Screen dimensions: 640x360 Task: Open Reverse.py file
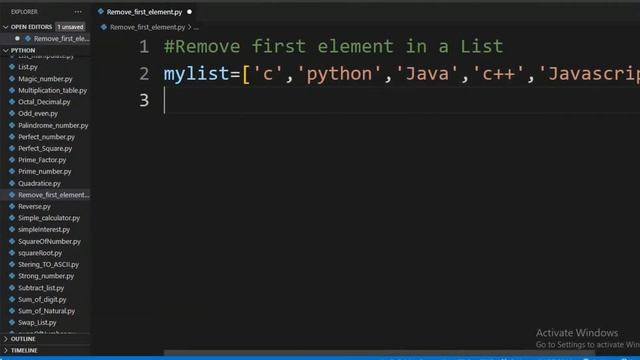(34, 207)
